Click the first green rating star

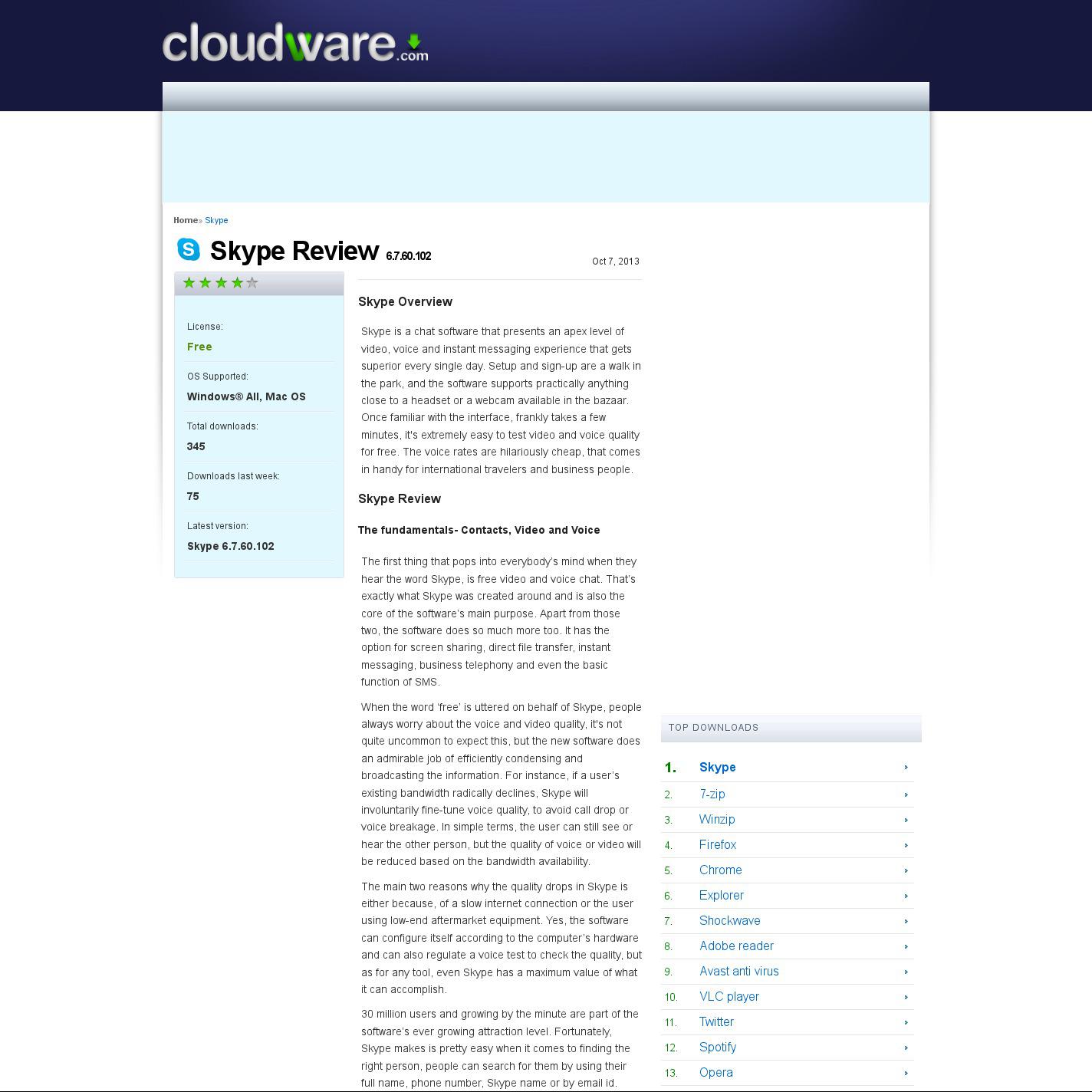point(189,283)
